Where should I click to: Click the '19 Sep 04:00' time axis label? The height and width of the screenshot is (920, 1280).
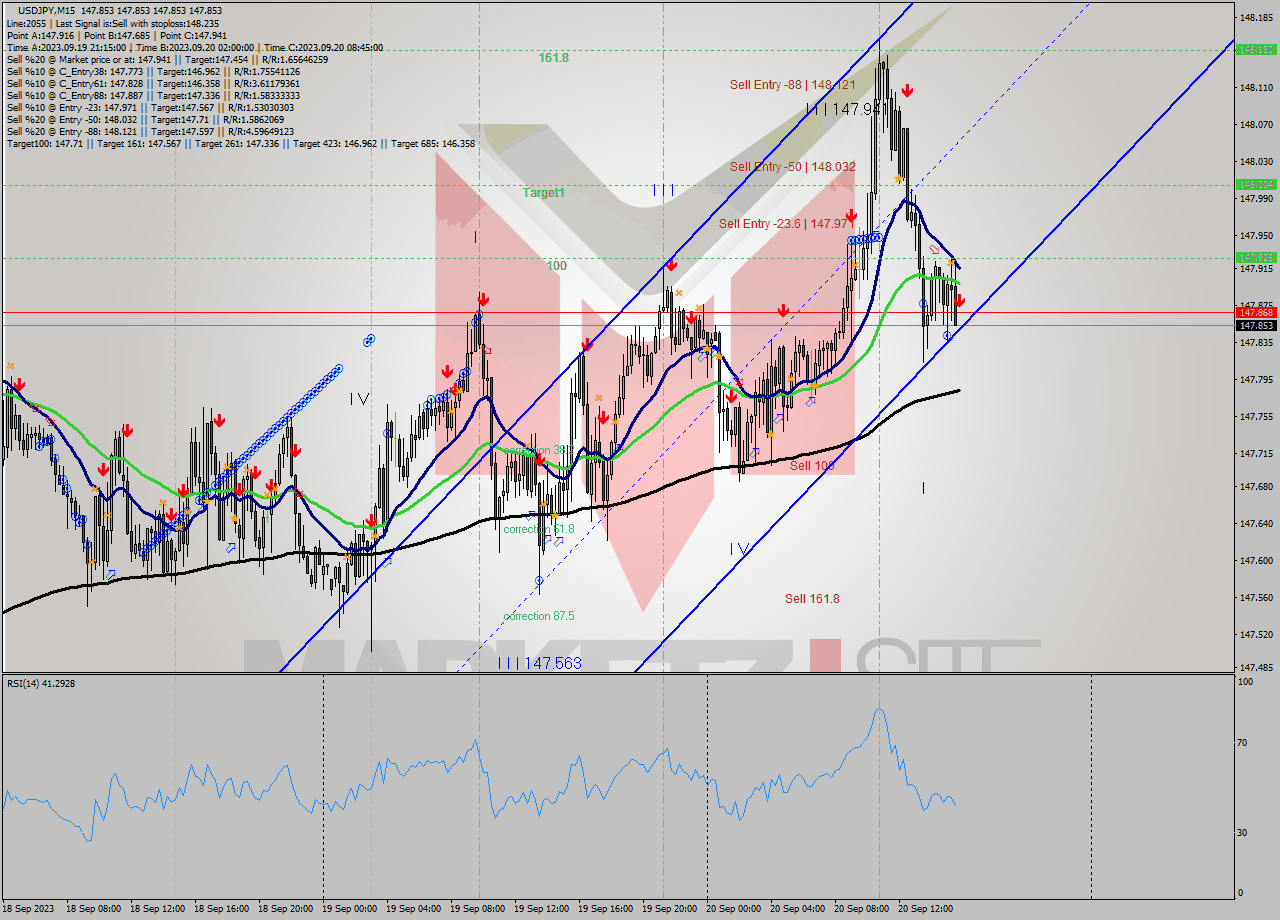[415, 909]
